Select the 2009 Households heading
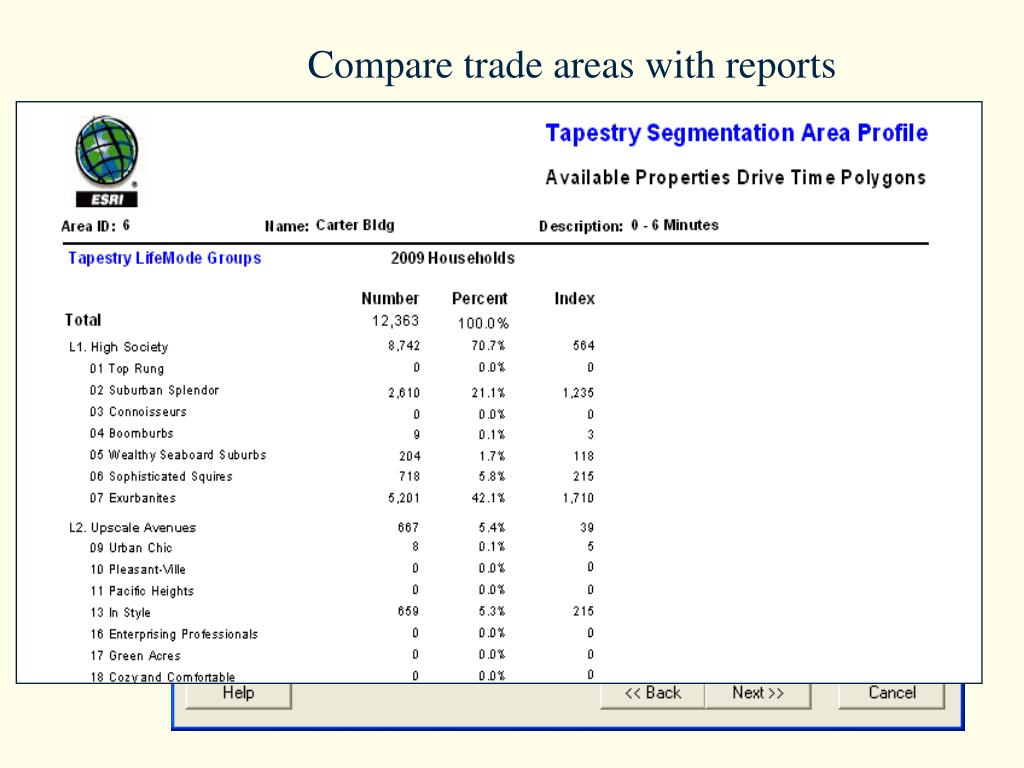 (x=453, y=258)
